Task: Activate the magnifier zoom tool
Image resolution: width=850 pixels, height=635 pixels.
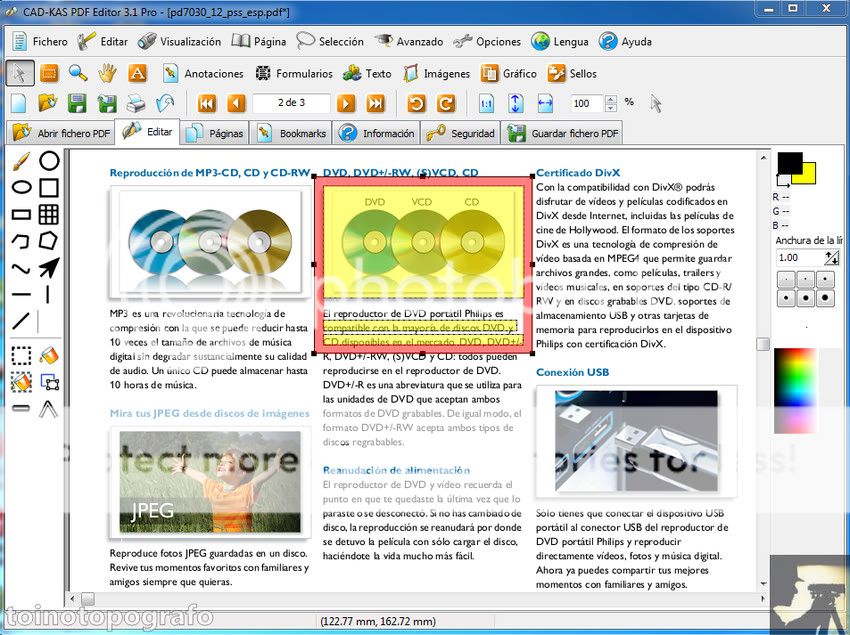Action: (78, 73)
